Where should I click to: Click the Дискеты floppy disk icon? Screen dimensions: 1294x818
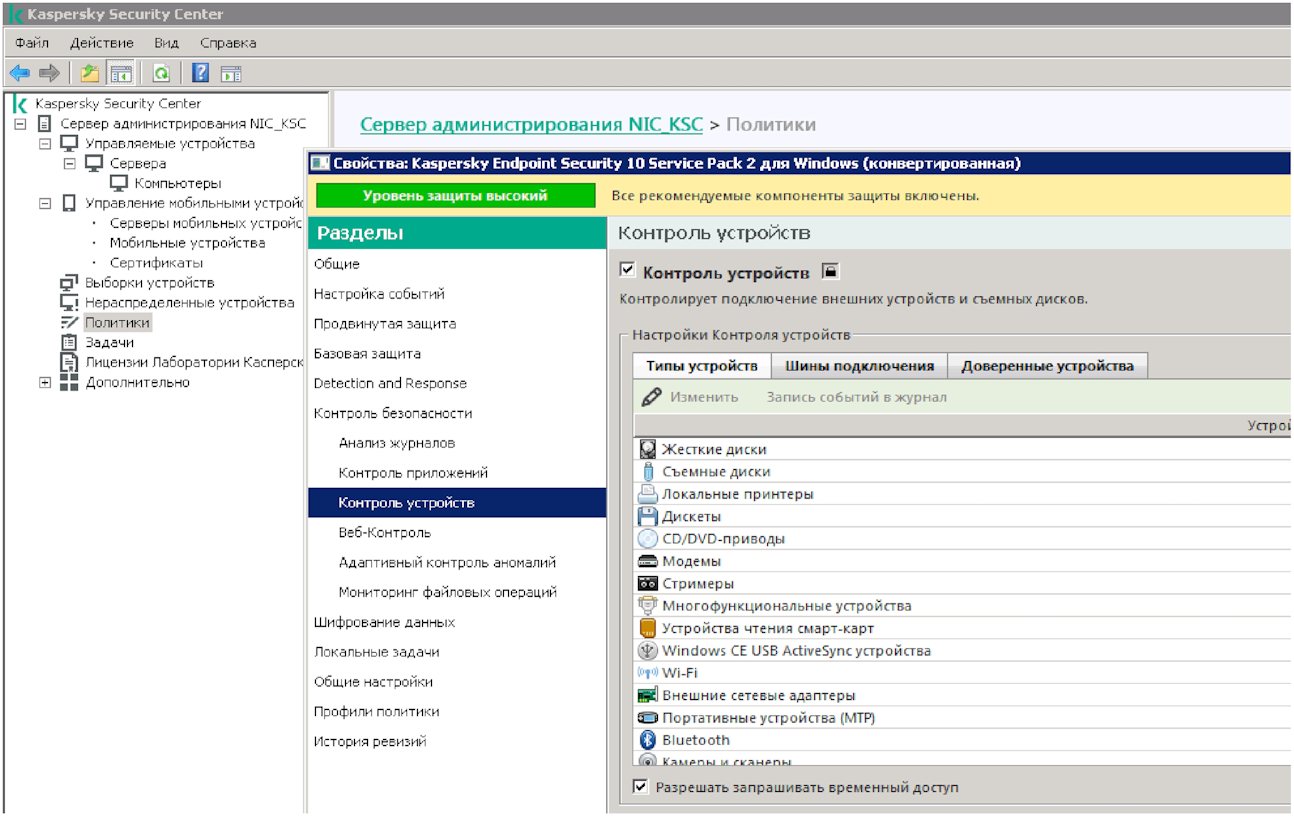(648, 517)
